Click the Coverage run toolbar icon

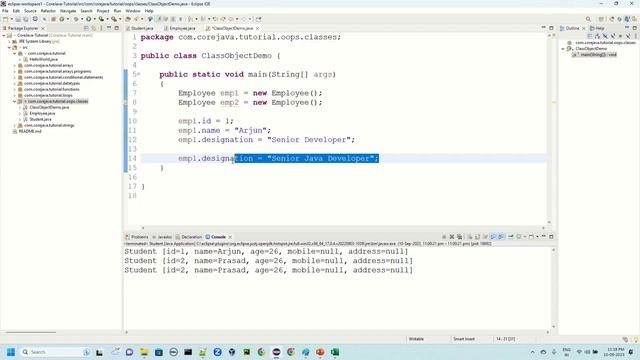click(x=101, y=19)
